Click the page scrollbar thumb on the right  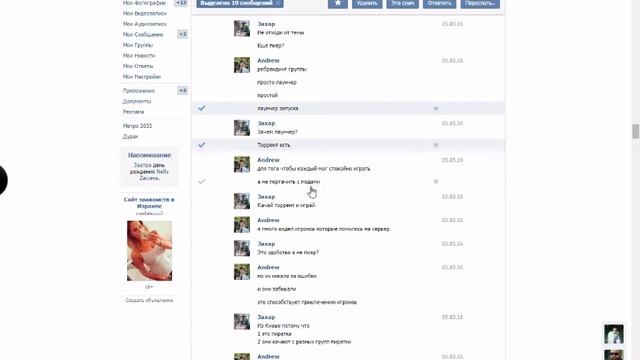pyautogui.click(x=635, y=132)
